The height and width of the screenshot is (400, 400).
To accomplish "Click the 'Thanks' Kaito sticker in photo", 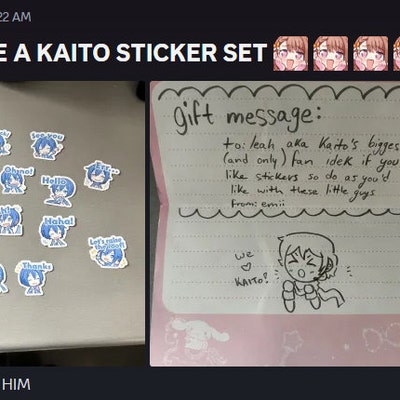I will click(34, 278).
